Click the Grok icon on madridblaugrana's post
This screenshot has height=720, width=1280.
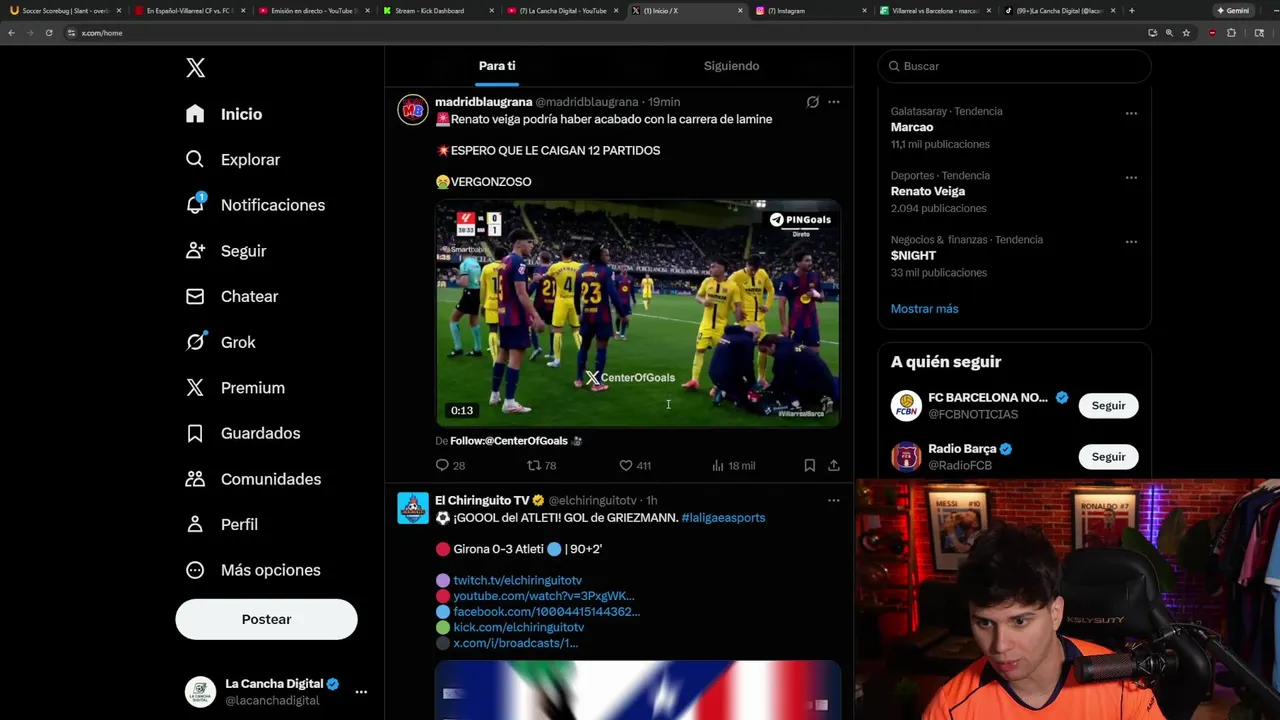(813, 102)
